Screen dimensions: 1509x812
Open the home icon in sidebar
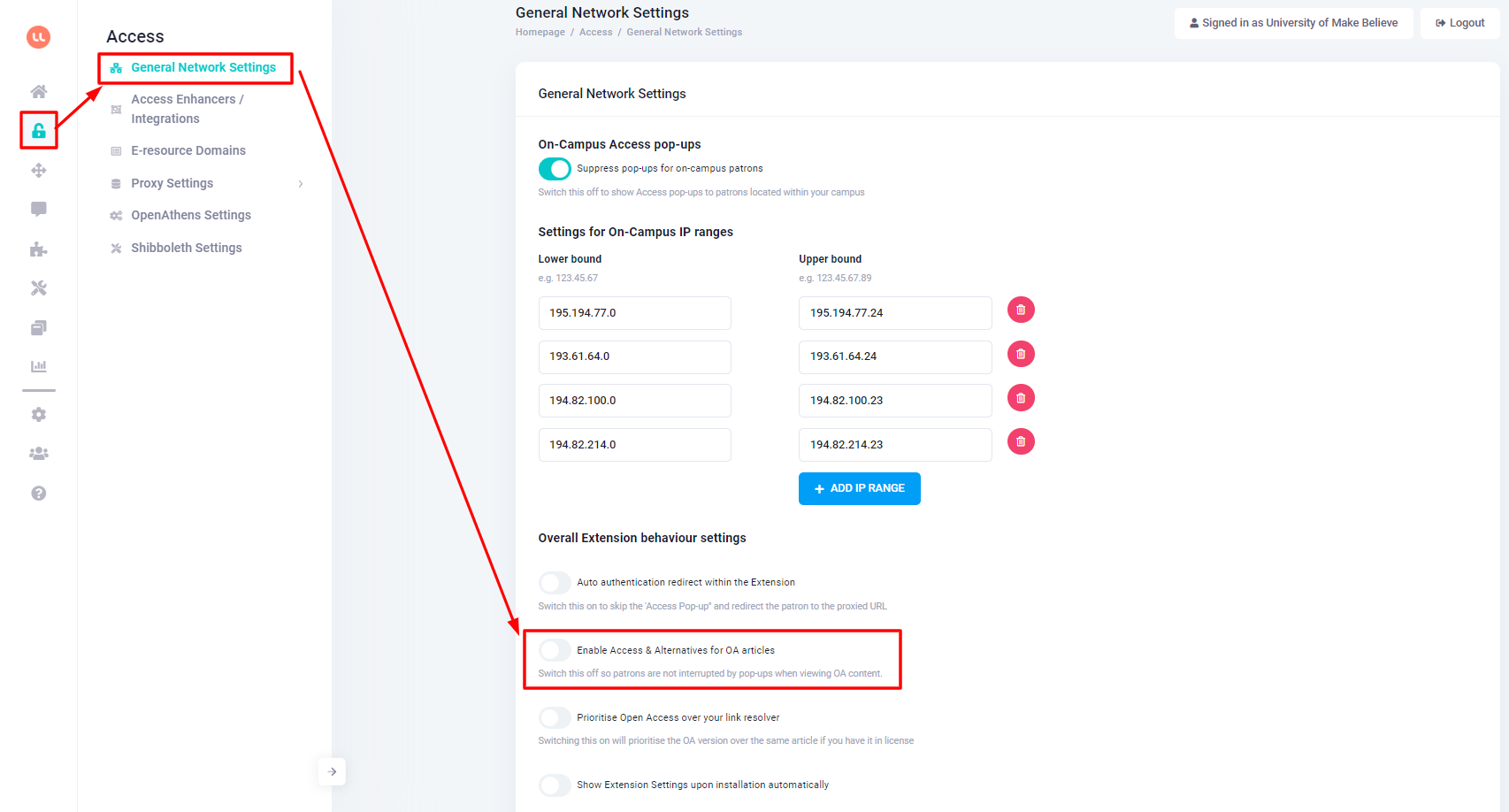[39, 91]
